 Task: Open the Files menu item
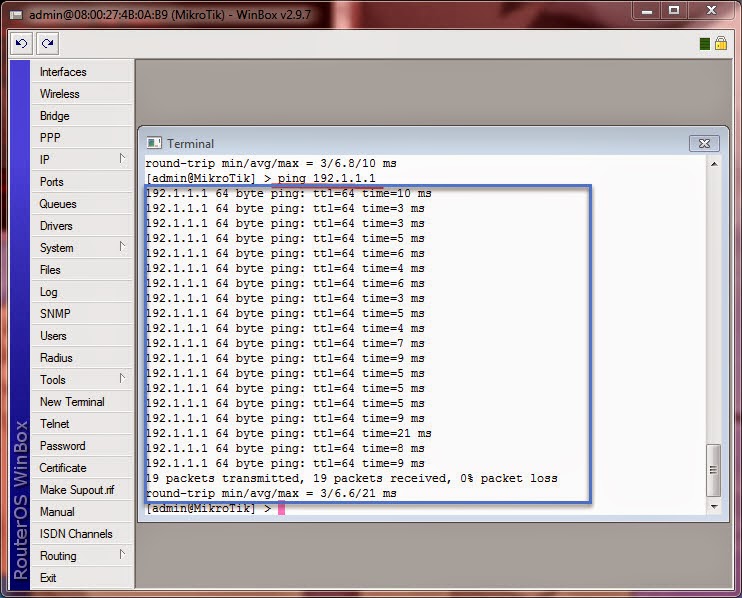click(x=82, y=270)
